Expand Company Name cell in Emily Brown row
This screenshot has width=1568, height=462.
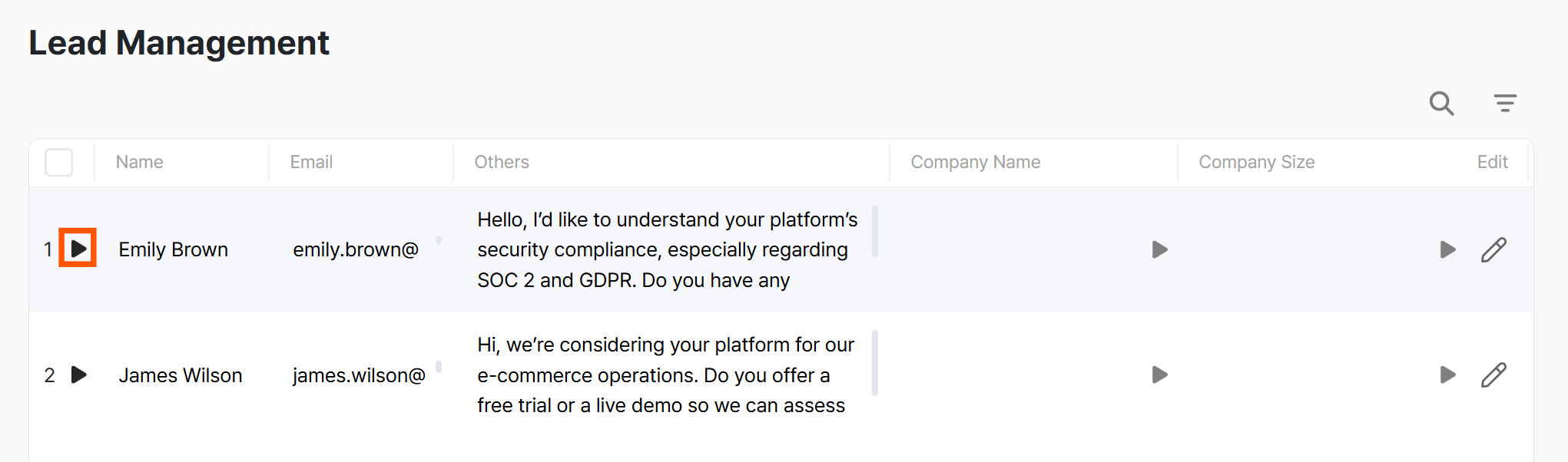(x=1160, y=249)
